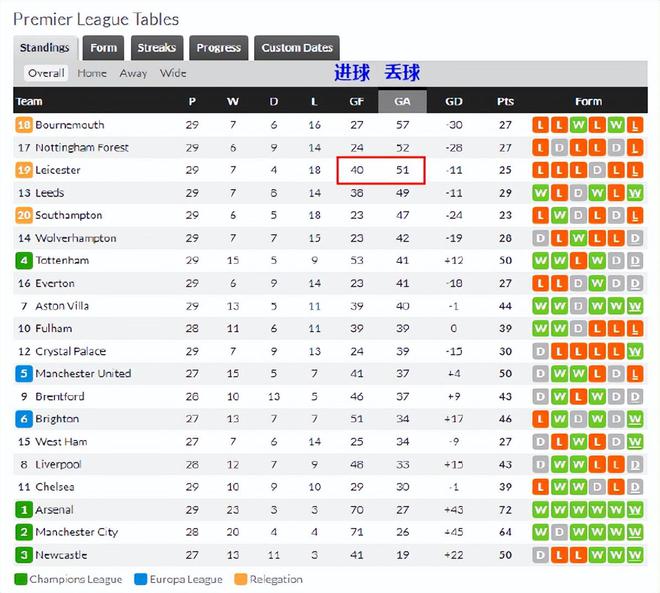The height and width of the screenshot is (593, 660).
Task: Switch to the Form tab
Action: [x=103, y=48]
